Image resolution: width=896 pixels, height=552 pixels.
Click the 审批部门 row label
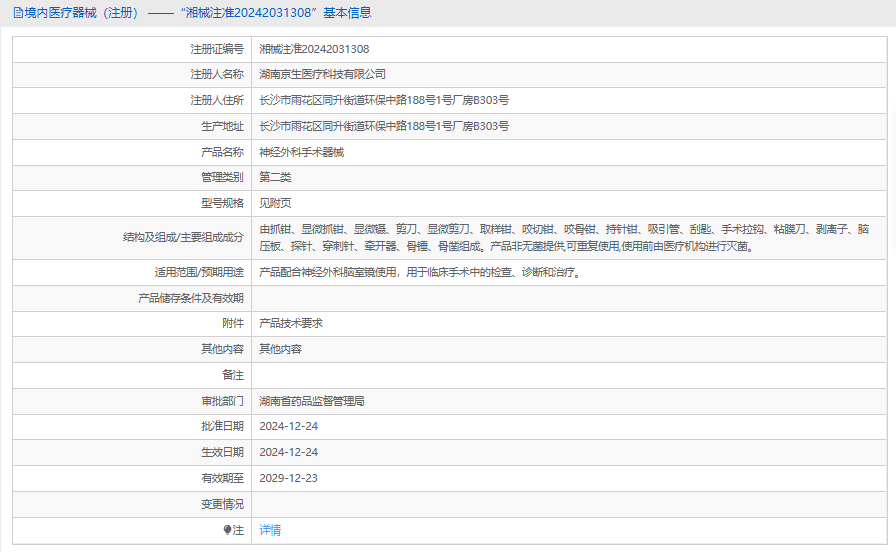coord(222,401)
